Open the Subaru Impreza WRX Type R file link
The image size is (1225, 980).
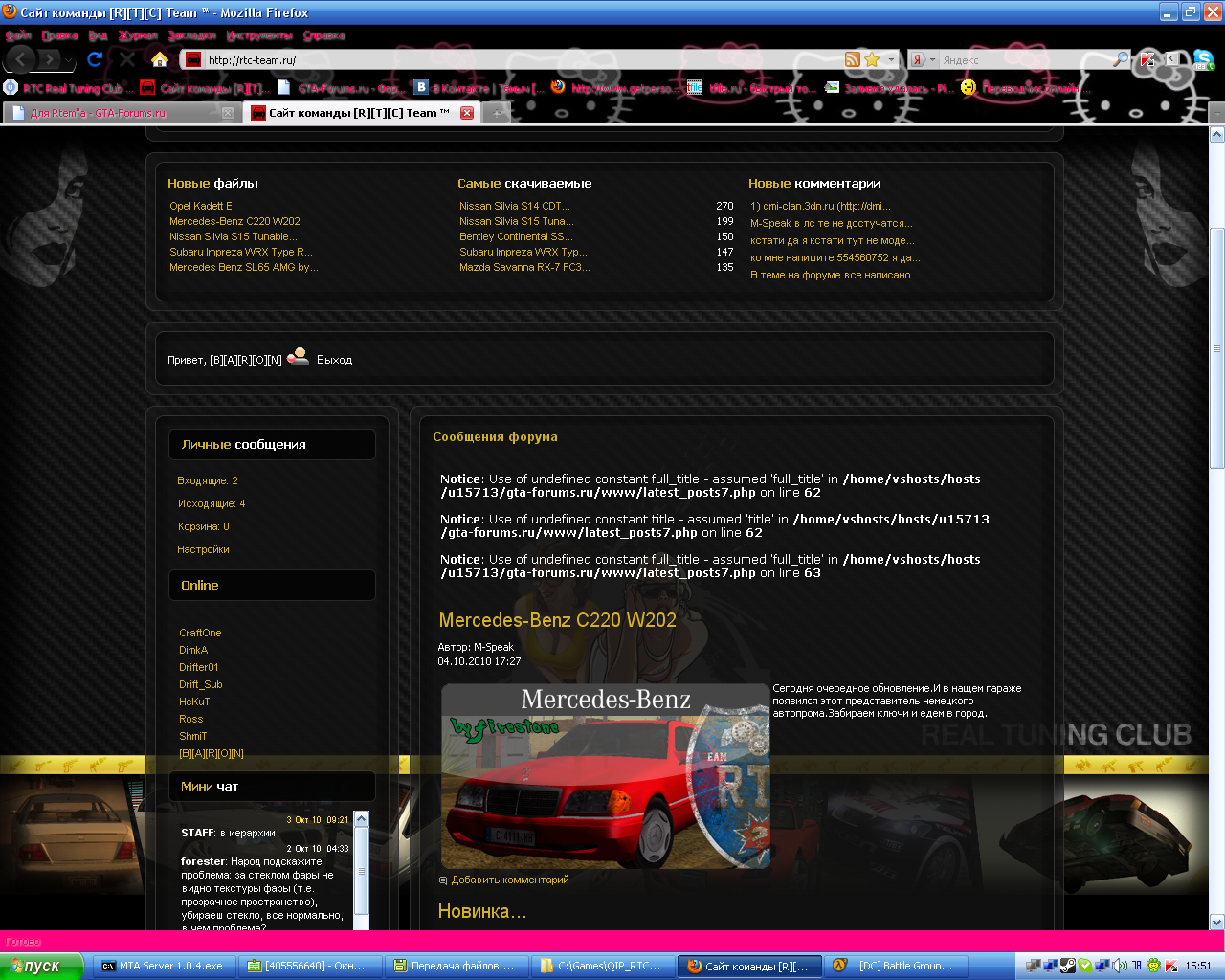click(241, 252)
